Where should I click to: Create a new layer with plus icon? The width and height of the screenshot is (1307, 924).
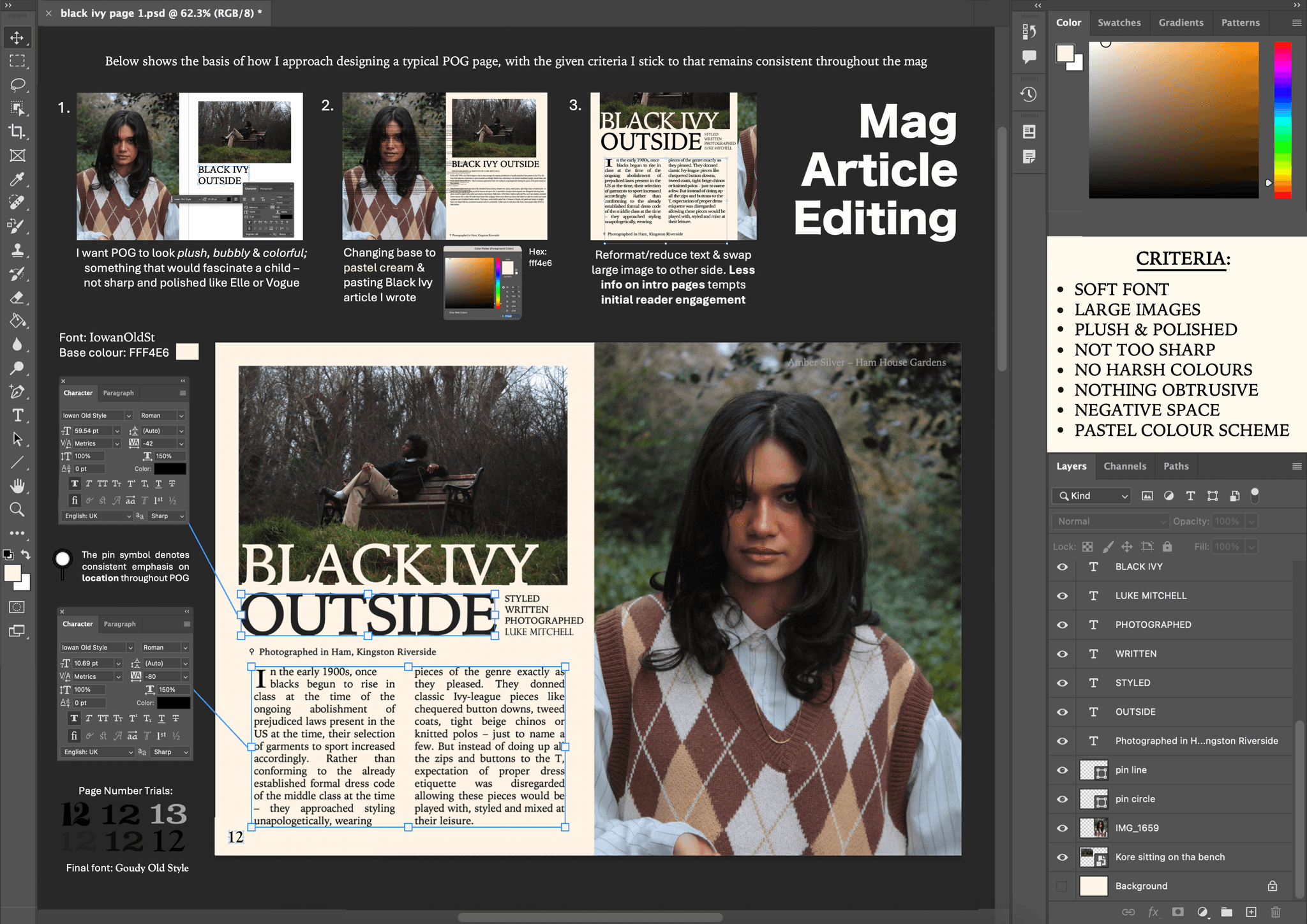(1251, 913)
